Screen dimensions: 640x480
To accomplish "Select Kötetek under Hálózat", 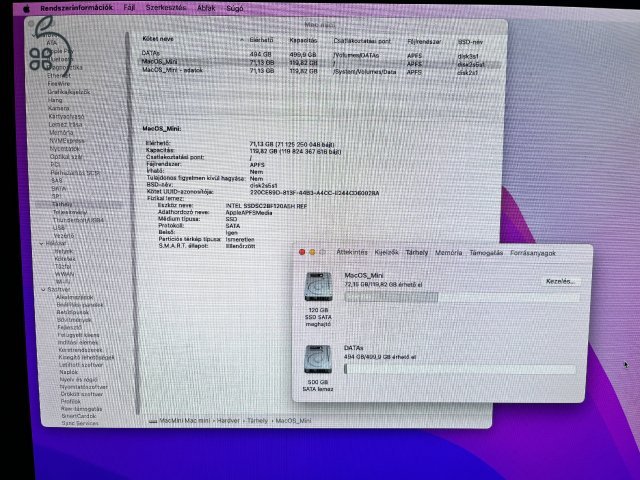I will pyautogui.click(x=65, y=259).
